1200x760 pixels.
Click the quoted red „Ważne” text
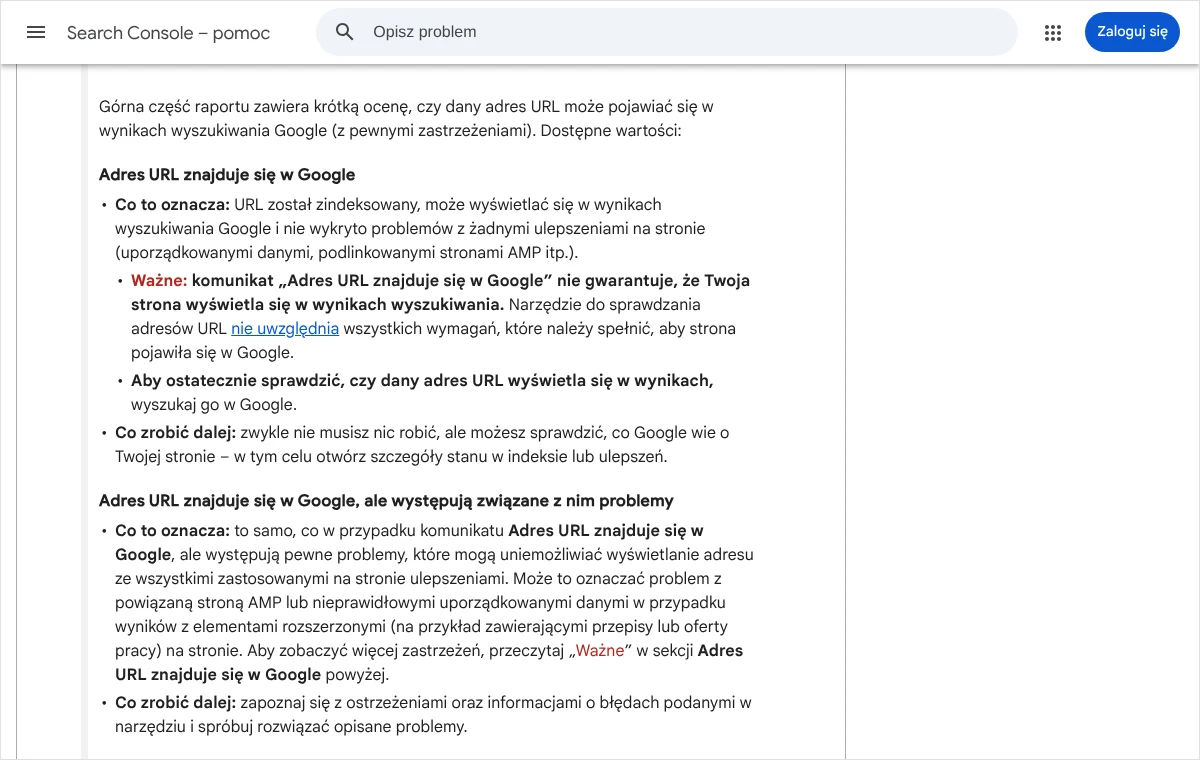[x=601, y=651]
